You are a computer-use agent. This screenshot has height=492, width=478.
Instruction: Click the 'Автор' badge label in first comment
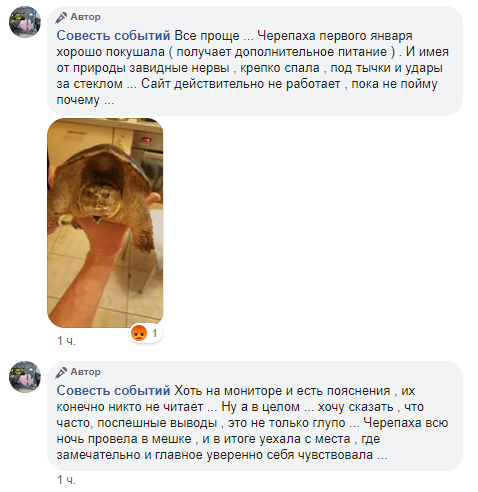coord(85,17)
